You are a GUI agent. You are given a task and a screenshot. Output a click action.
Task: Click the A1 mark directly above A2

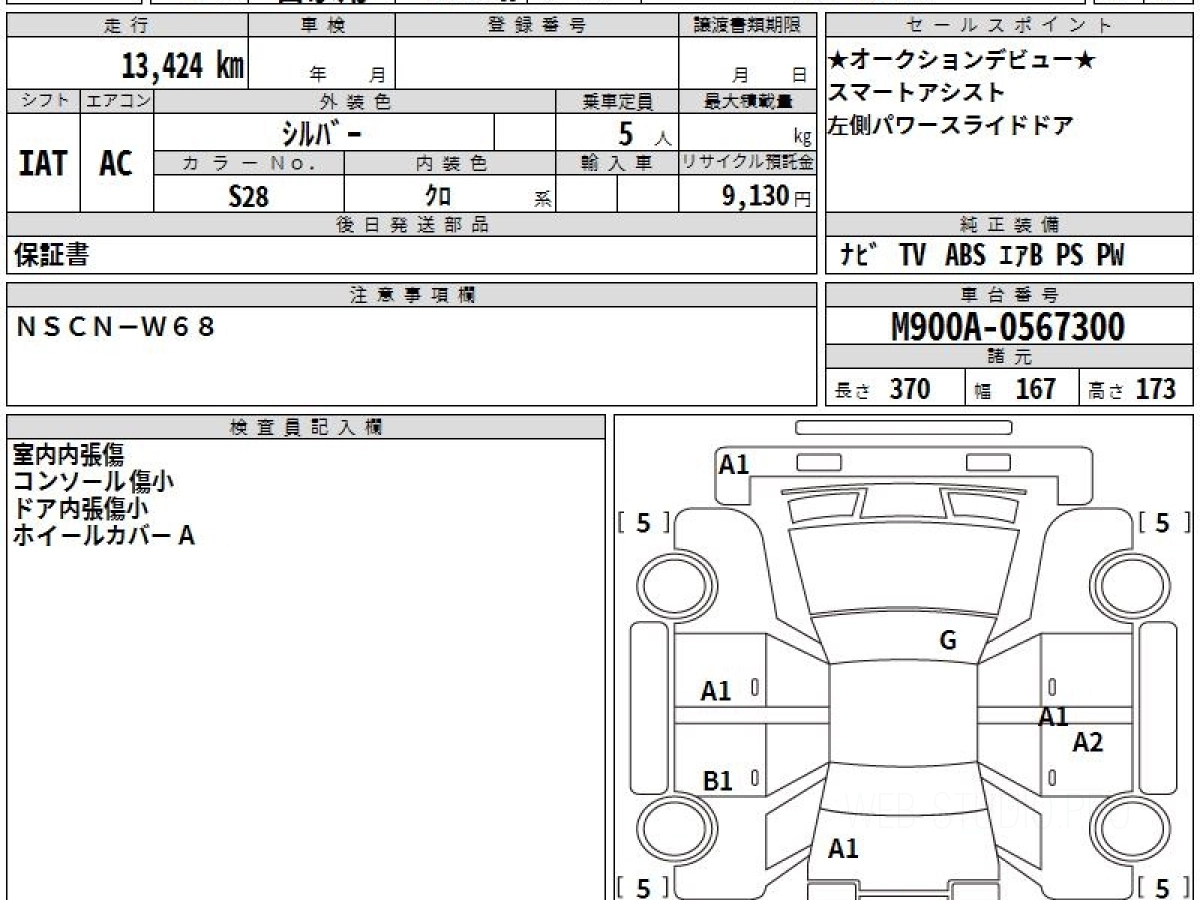pos(1053,716)
